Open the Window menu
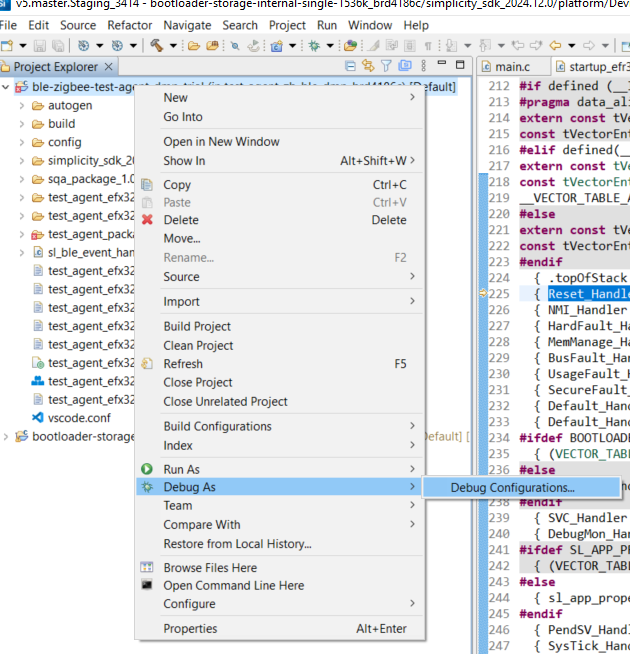Screen dimensions: 630x654 (x=370, y=25)
